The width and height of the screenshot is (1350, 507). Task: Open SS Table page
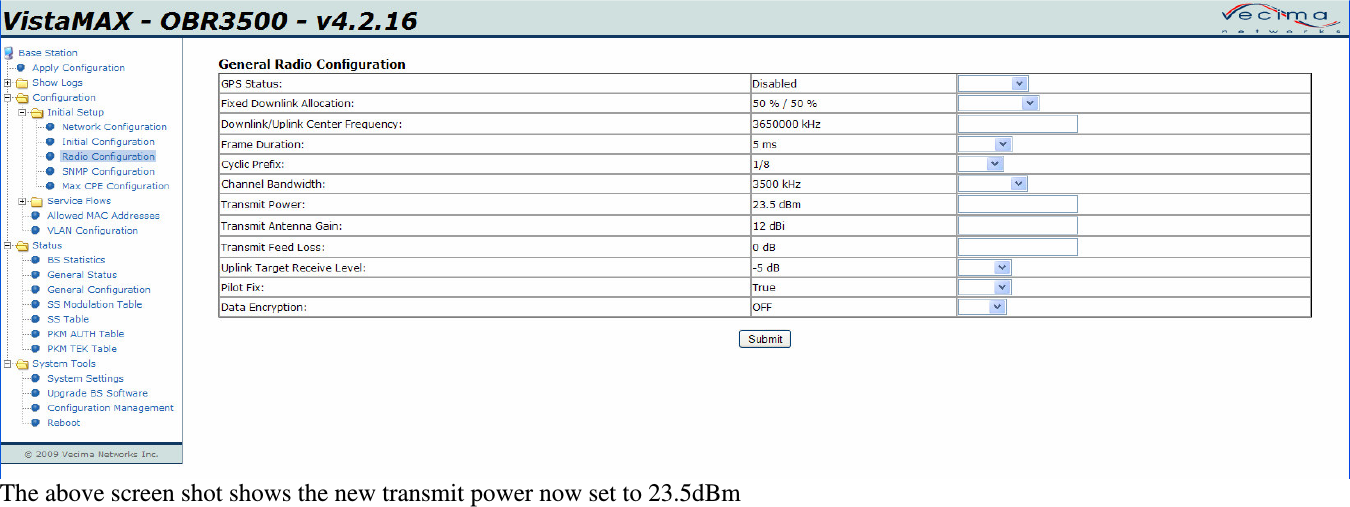[68, 319]
